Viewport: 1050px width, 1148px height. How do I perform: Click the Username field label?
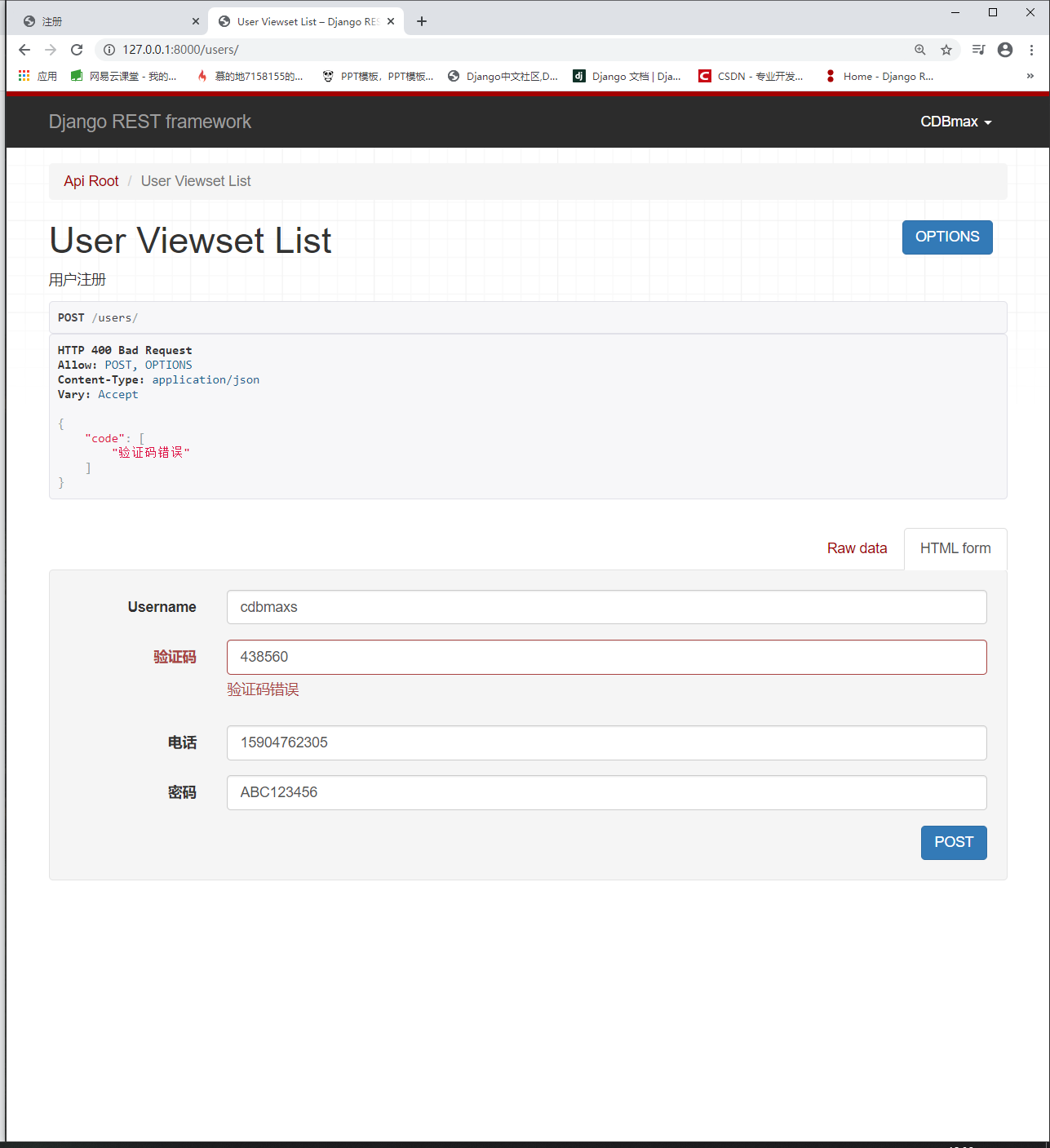[x=162, y=607]
